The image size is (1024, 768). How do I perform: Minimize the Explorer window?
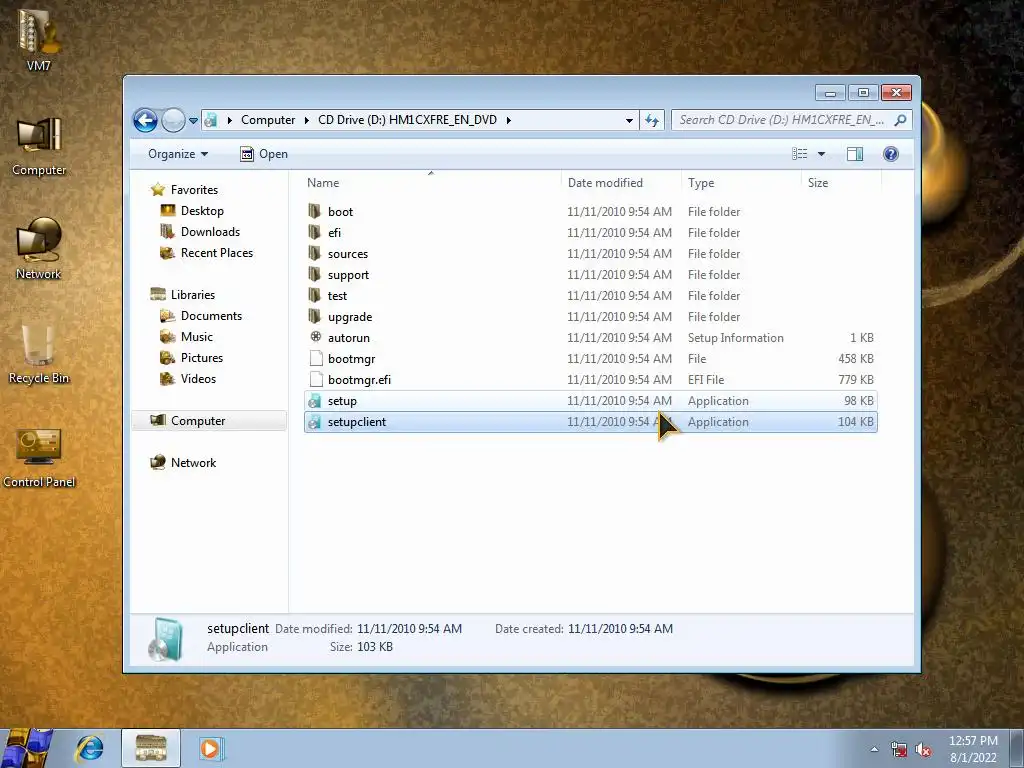[830, 93]
